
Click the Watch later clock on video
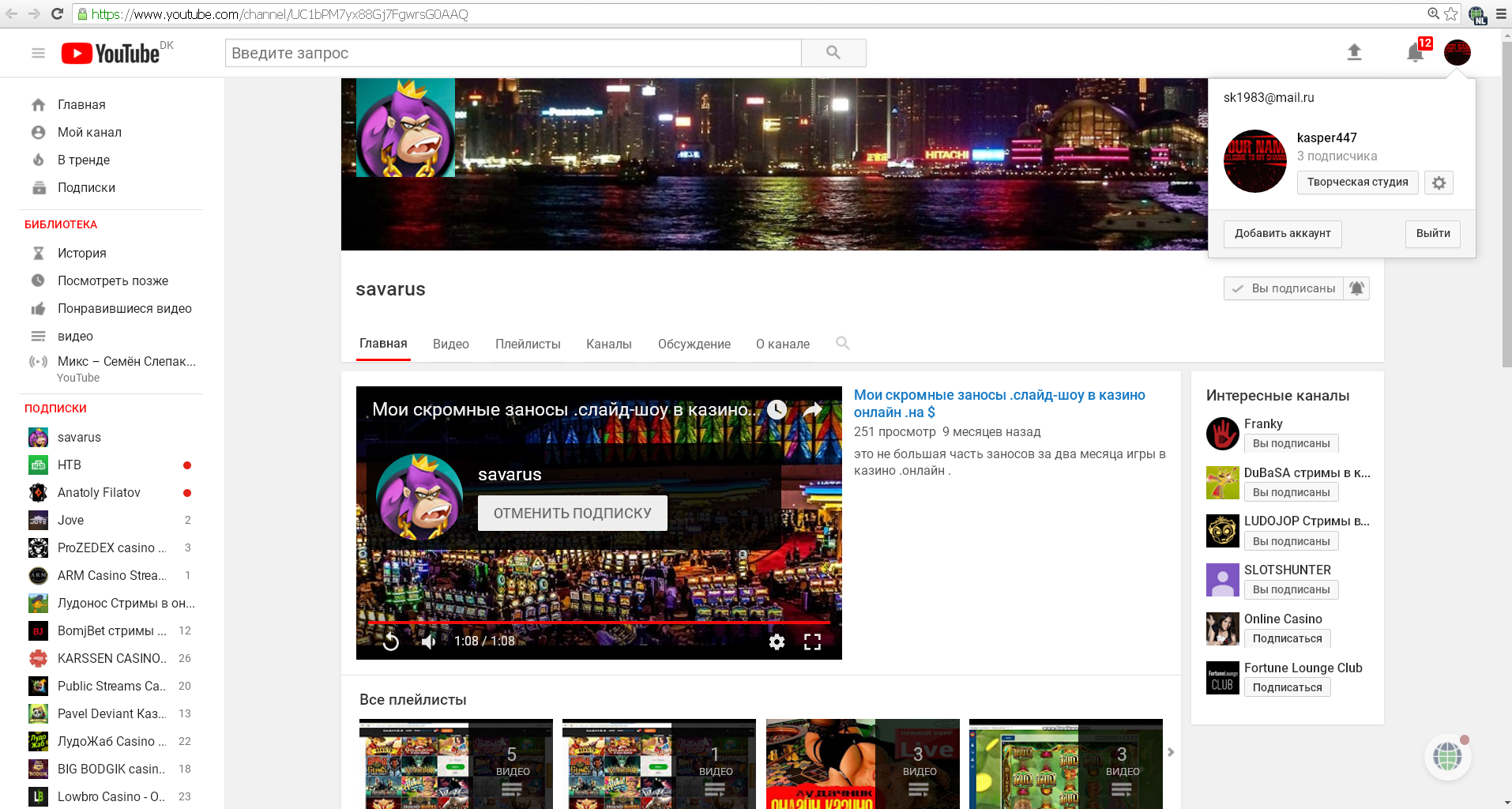click(777, 409)
